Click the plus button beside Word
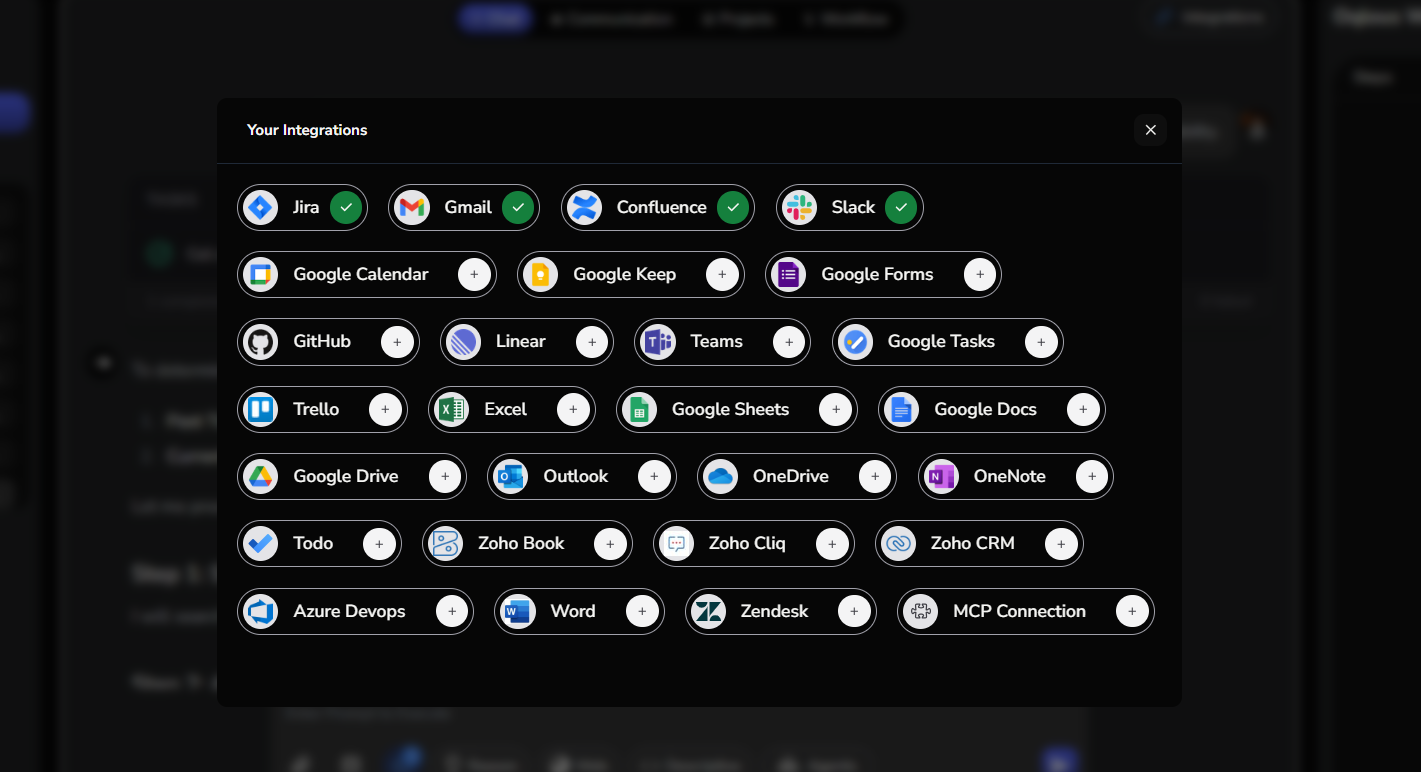This screenshot has width=1421, height=772. click(x=642, y=612)
